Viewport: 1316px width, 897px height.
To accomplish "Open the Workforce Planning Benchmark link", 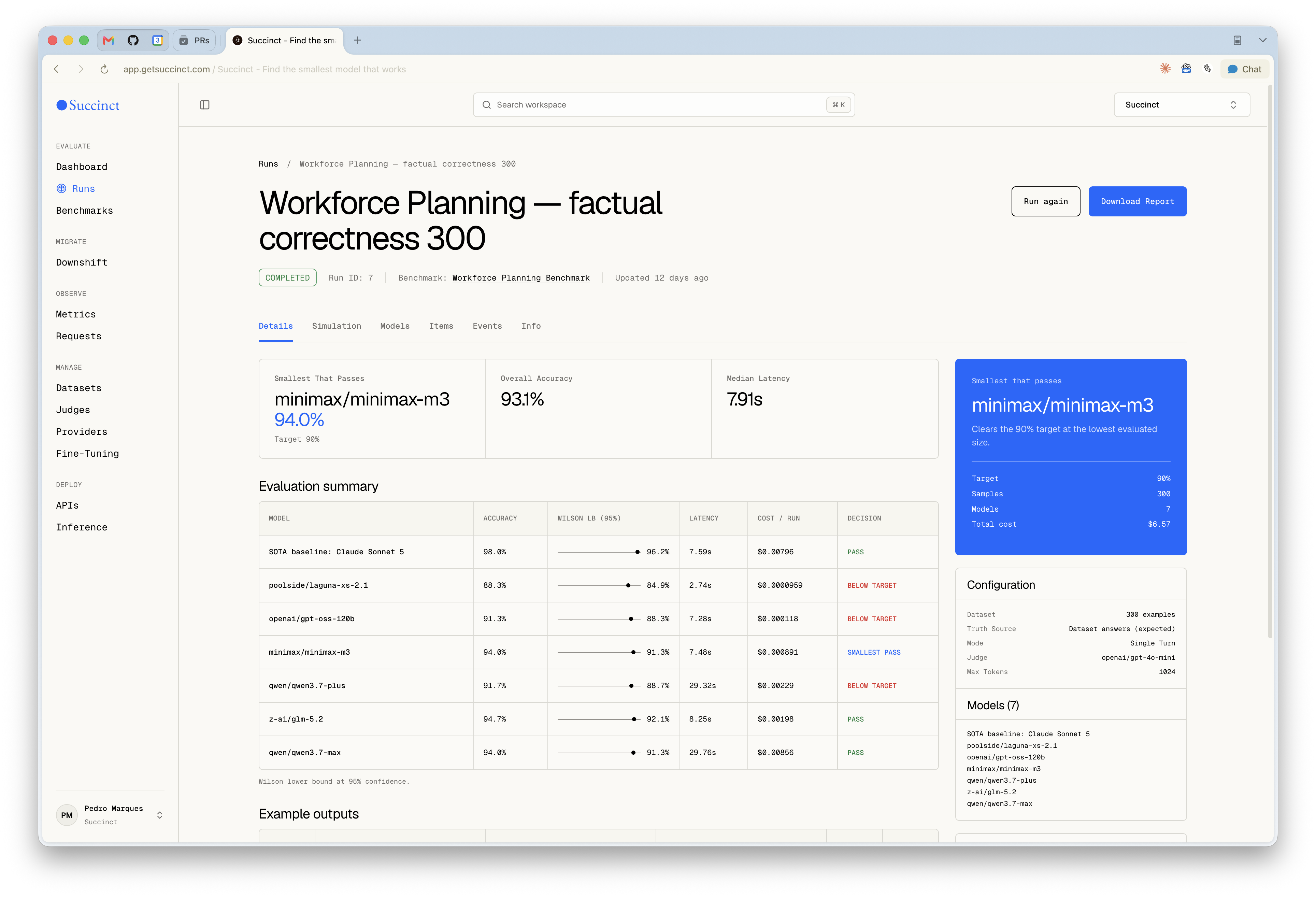I will (x=520, y=277).
